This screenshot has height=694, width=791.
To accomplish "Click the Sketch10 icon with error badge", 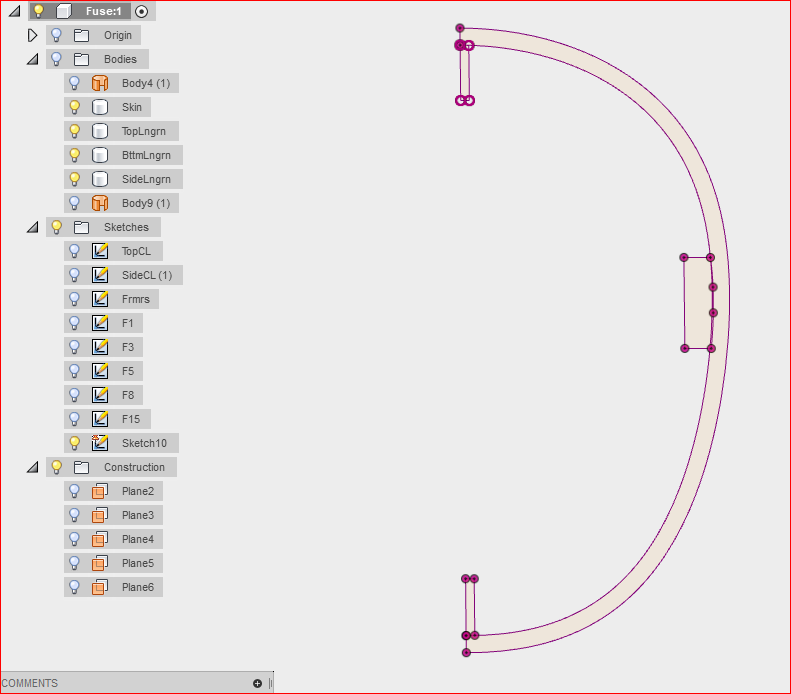I will (x=100, y=443).
